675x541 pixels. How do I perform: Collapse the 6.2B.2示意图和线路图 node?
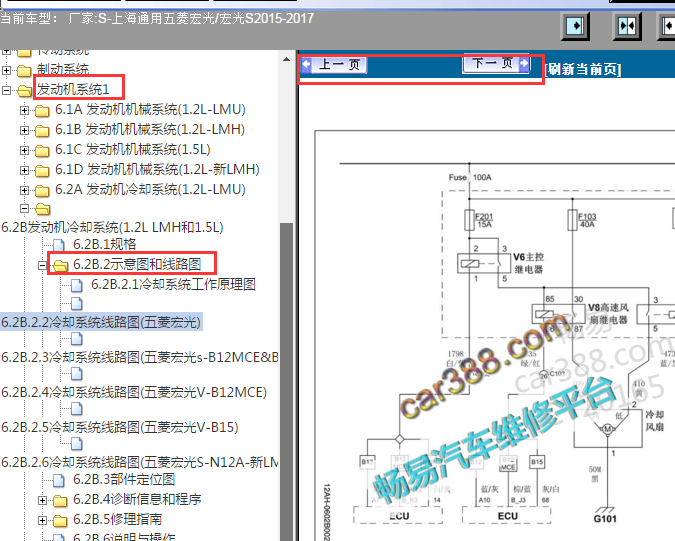[x=42, y=265]
